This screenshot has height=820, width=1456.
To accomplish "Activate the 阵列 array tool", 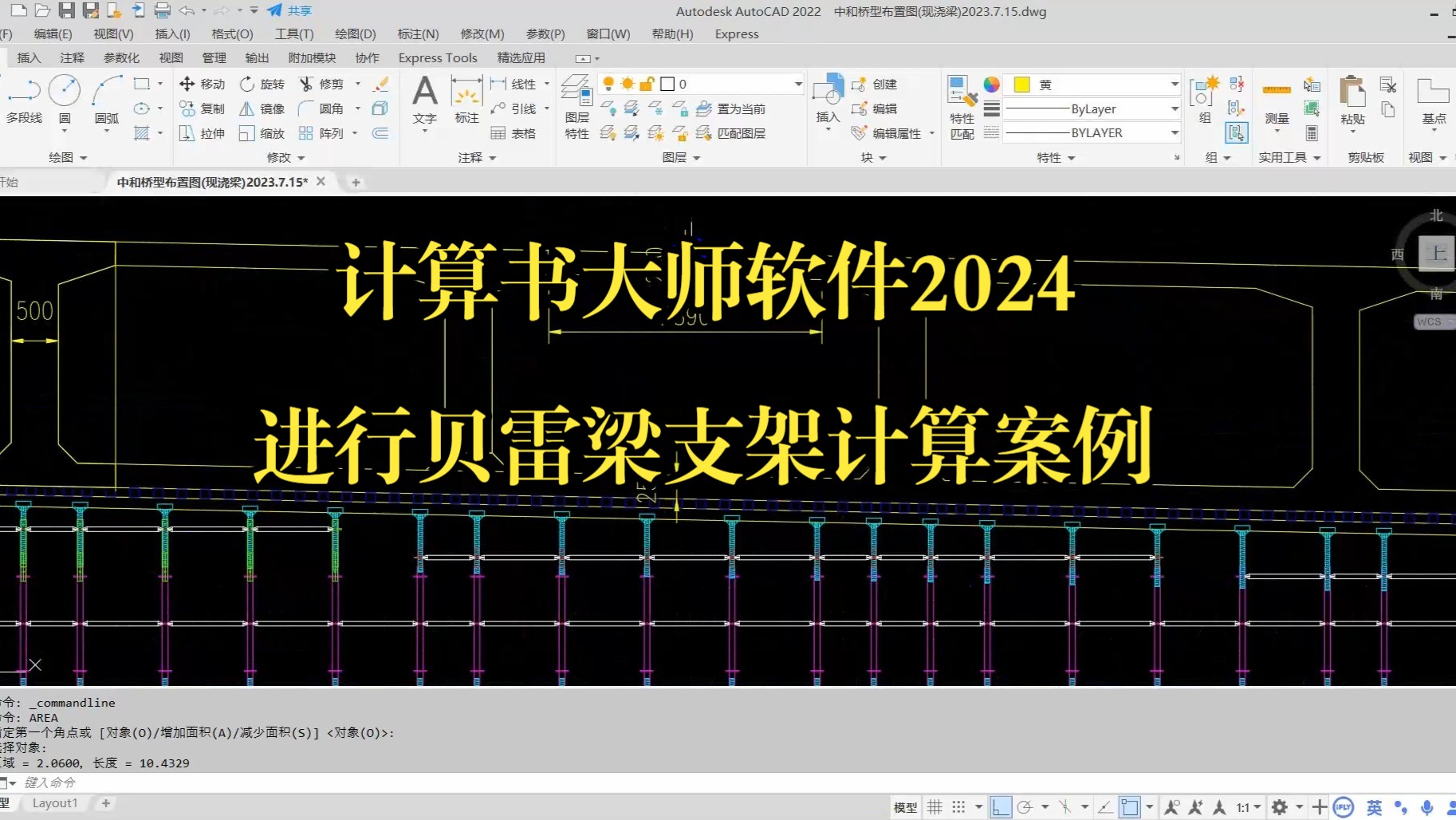I will point(321,133).
